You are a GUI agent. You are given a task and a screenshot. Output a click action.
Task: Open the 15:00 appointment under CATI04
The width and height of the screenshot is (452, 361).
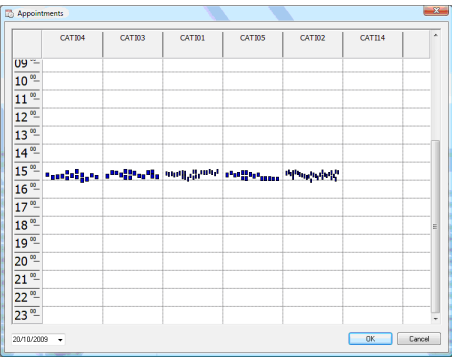72,176
